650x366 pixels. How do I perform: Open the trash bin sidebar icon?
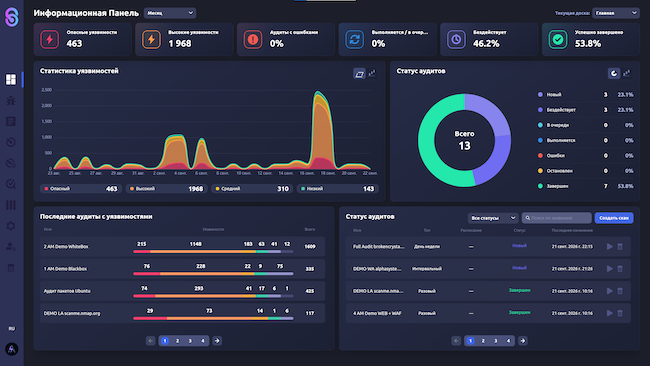tap(11, 268)
